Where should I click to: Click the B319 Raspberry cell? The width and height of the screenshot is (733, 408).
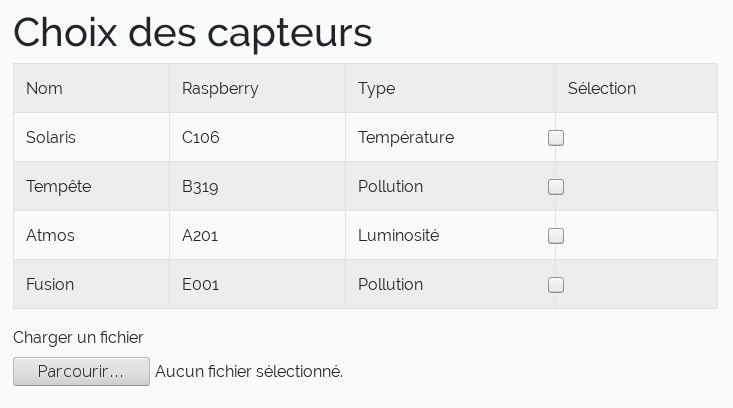click(200, 186)
